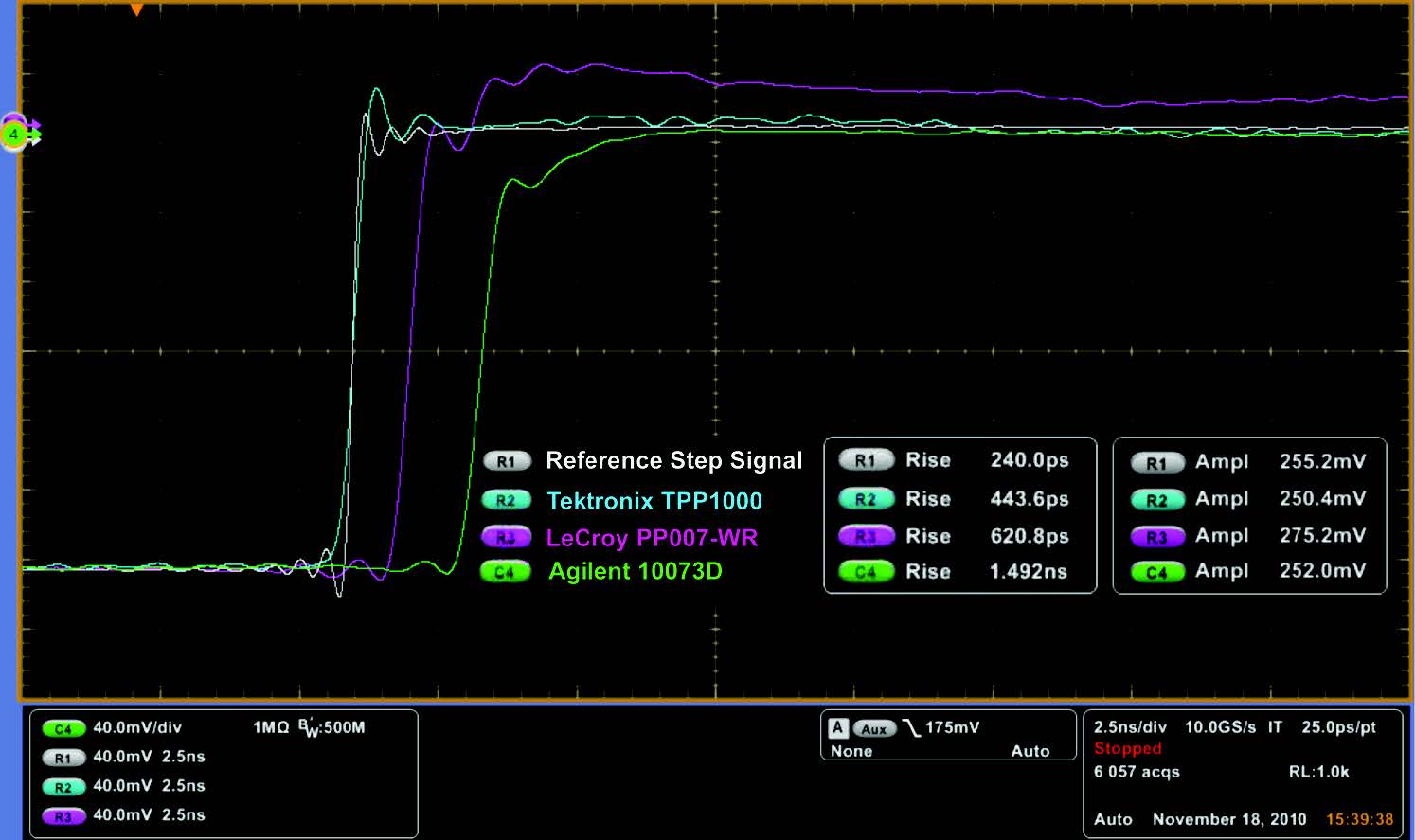This screenshot has width=1415, height=840.
Task: Select the R2 badge for Tektronix TPP1000
Action: click(x=506, y=499)
